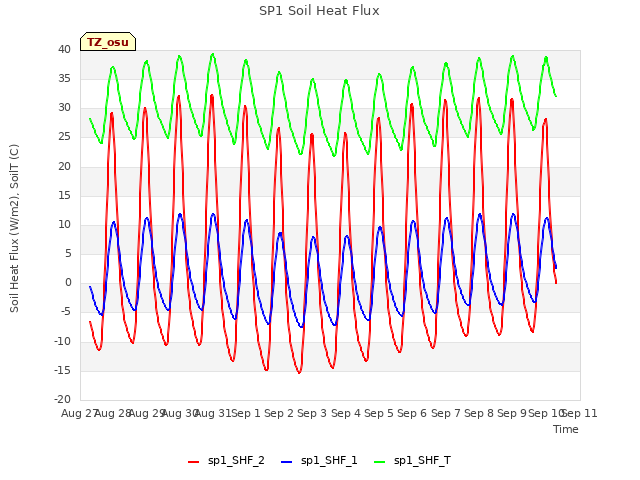640x480 pixels.
Task: Click the x-axis tick label Sep 8
Action: (479, 413)
